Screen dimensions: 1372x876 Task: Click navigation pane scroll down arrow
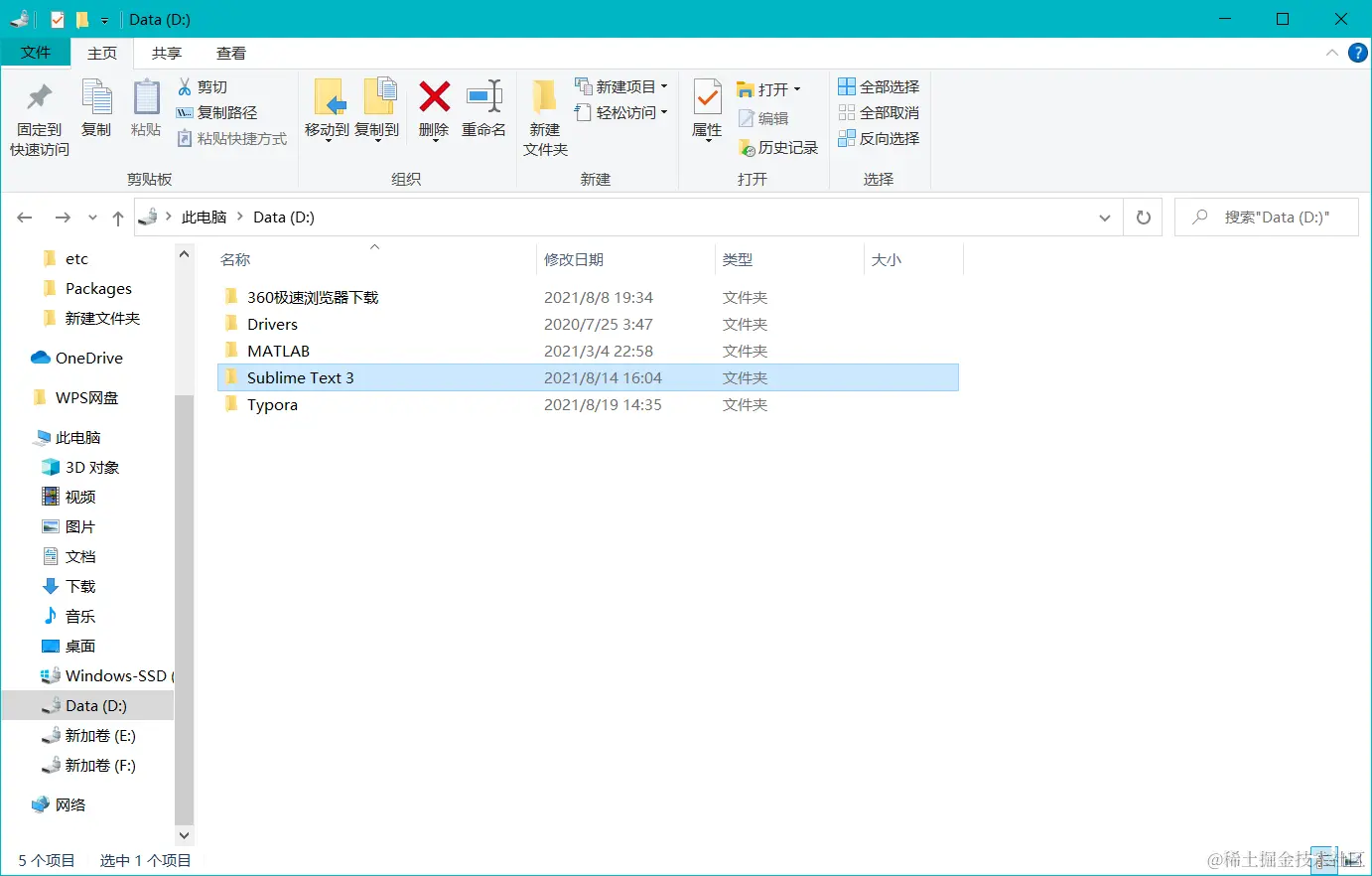click(x=184, y=835)
